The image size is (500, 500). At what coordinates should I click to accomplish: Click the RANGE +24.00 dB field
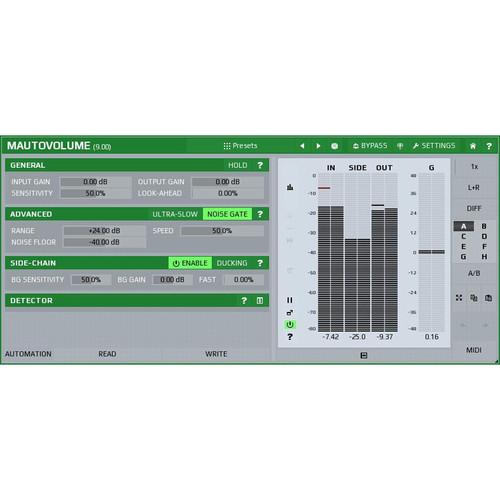pos(104,231)
